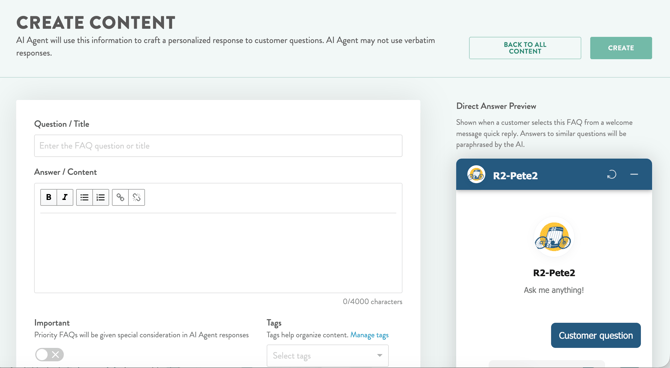The height and width of the screenshot is (368, 670).
Task: Click into the Answer / Content text area
Action: (x=218, y=252)
